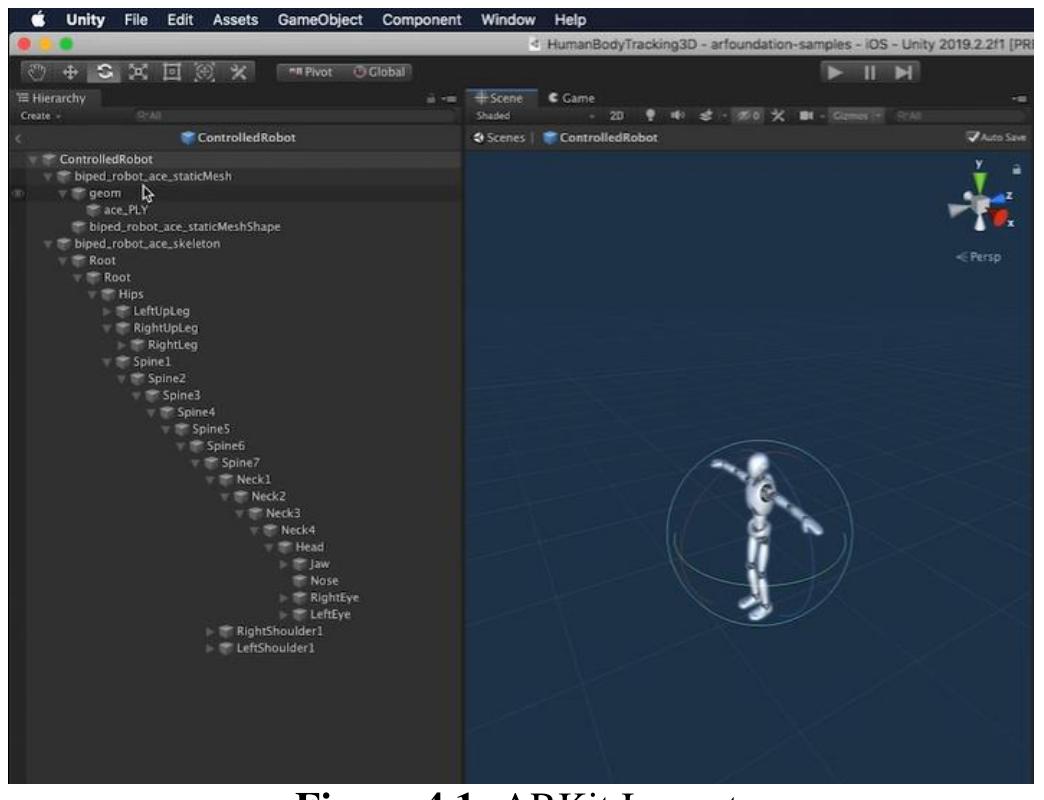Screen dimensions: 1044x800
Task: Click the Hierarchy search field
Action: (293, 116)
